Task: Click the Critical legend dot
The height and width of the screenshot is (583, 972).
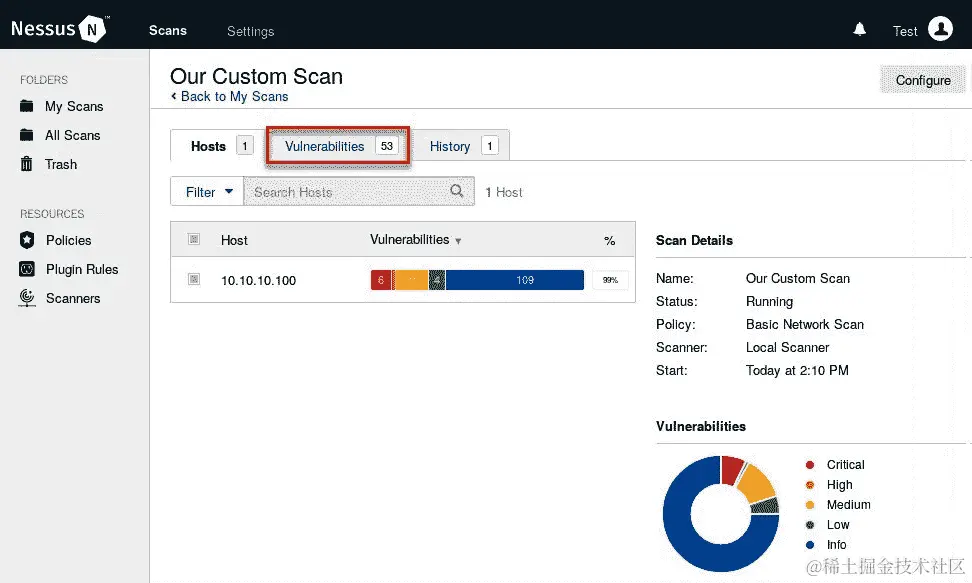Action: tap(810, 465)
